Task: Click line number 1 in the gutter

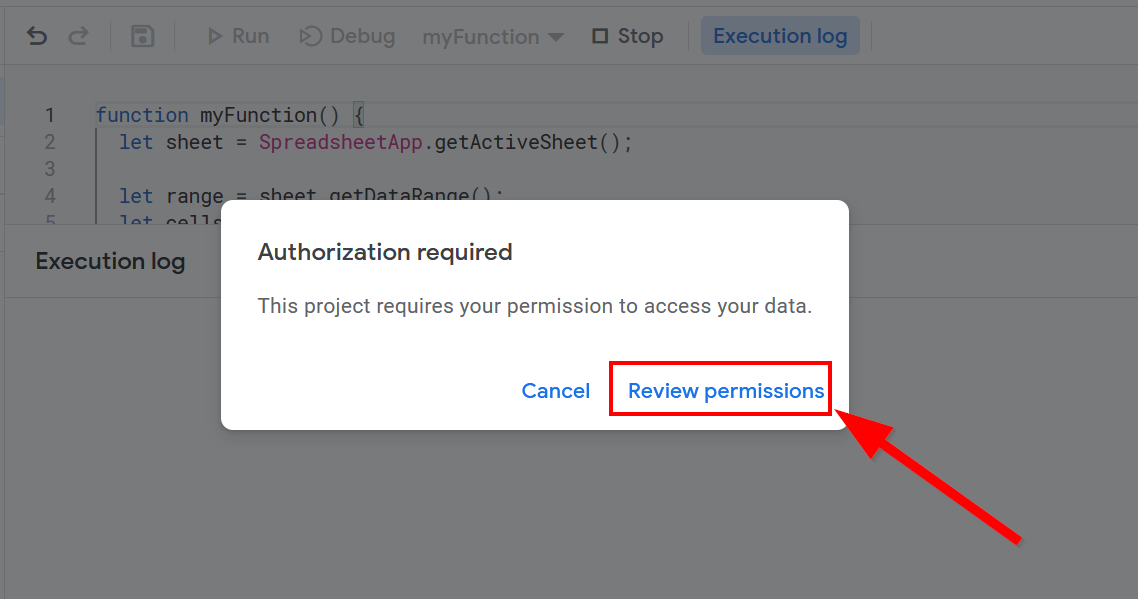Action: 50,115
